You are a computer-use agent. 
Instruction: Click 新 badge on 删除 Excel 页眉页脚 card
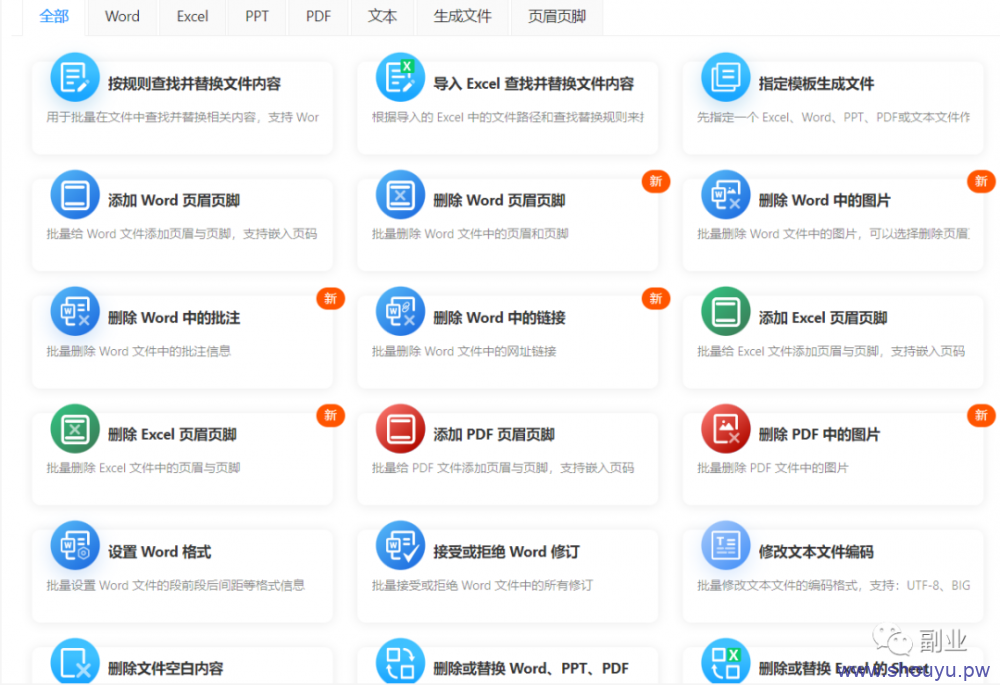(330, 416)
